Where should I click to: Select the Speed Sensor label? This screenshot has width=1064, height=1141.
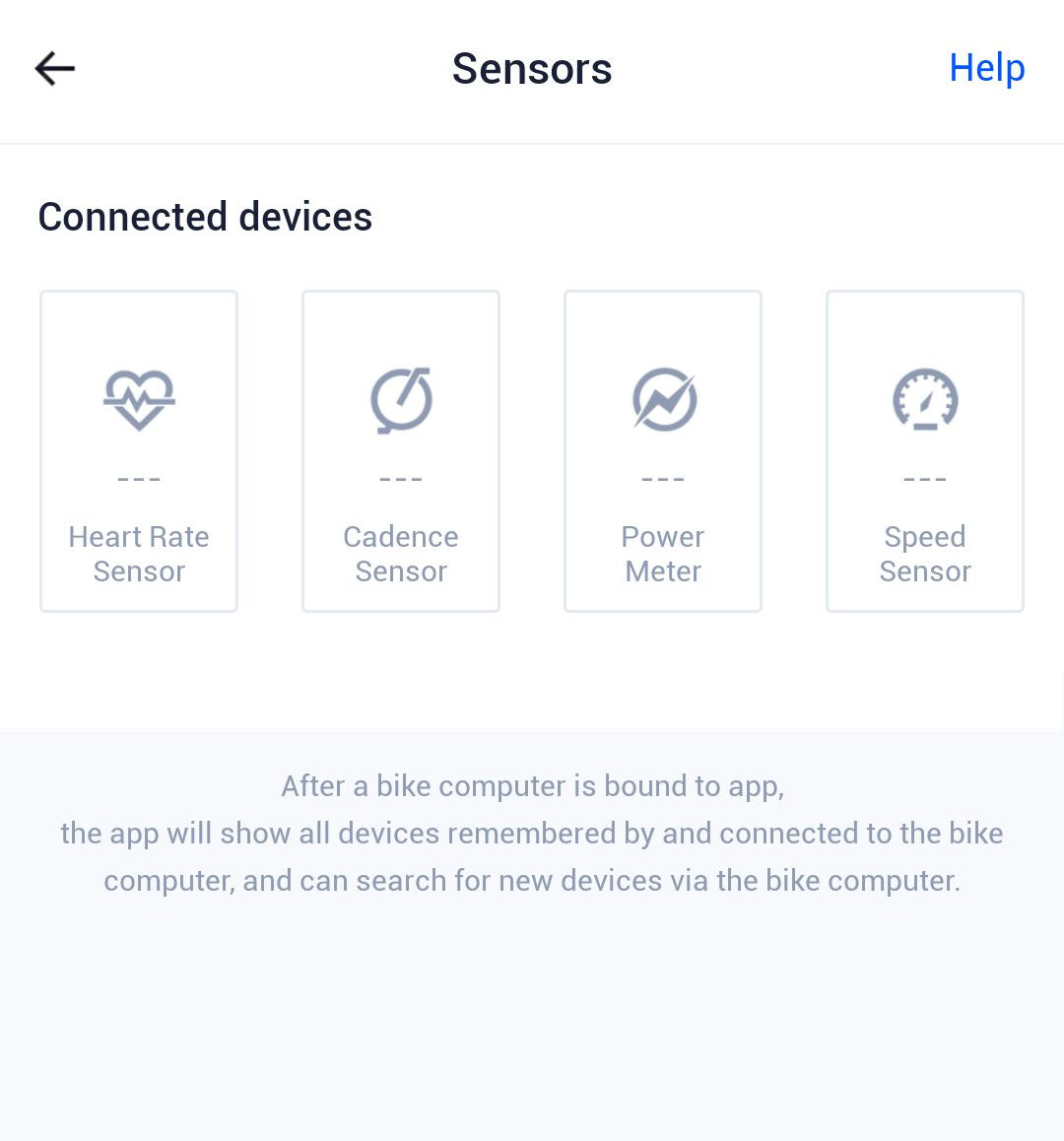pyautogui.click(x=925, y=554)
